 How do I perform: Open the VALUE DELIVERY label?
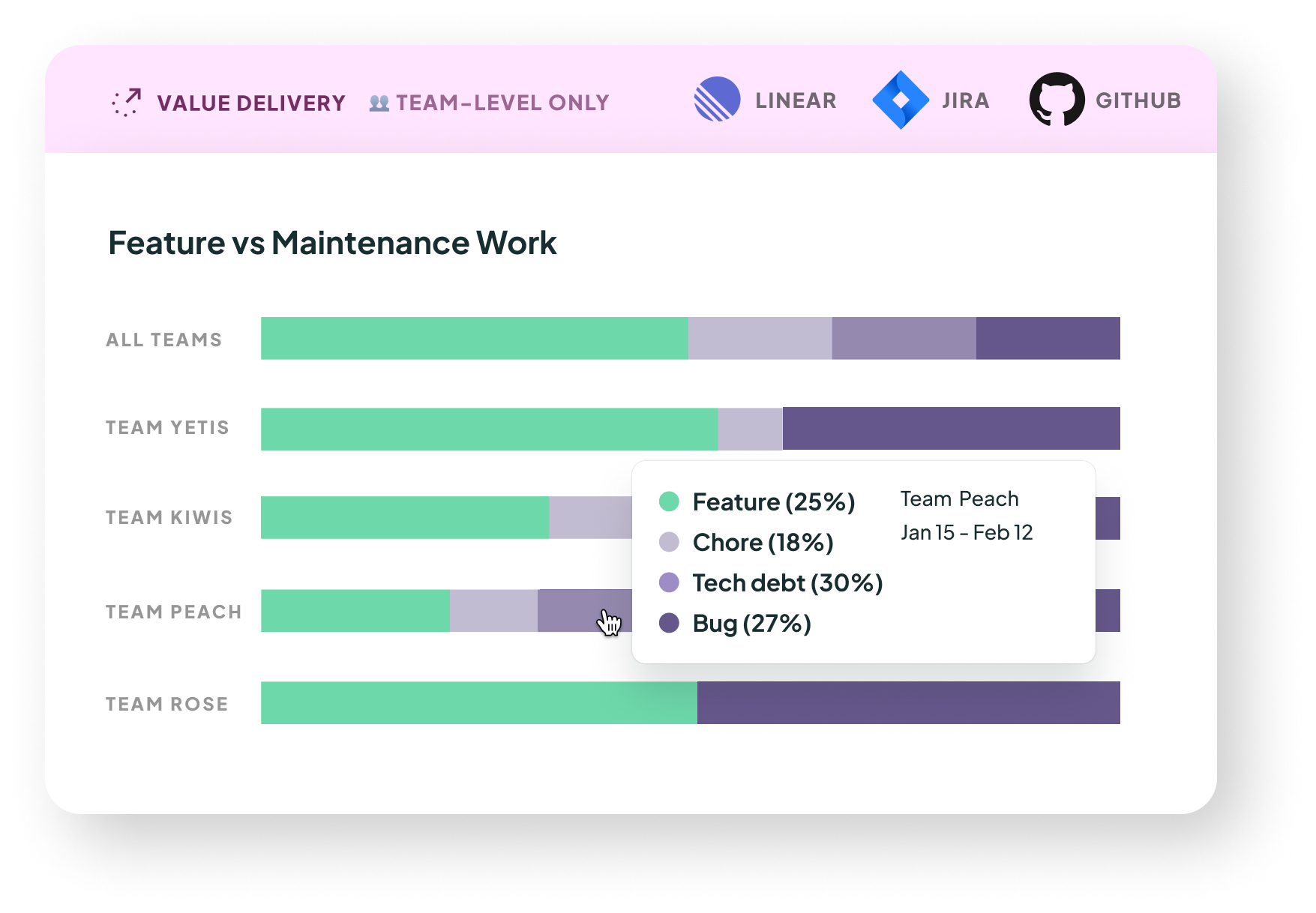tap(251, 103)
